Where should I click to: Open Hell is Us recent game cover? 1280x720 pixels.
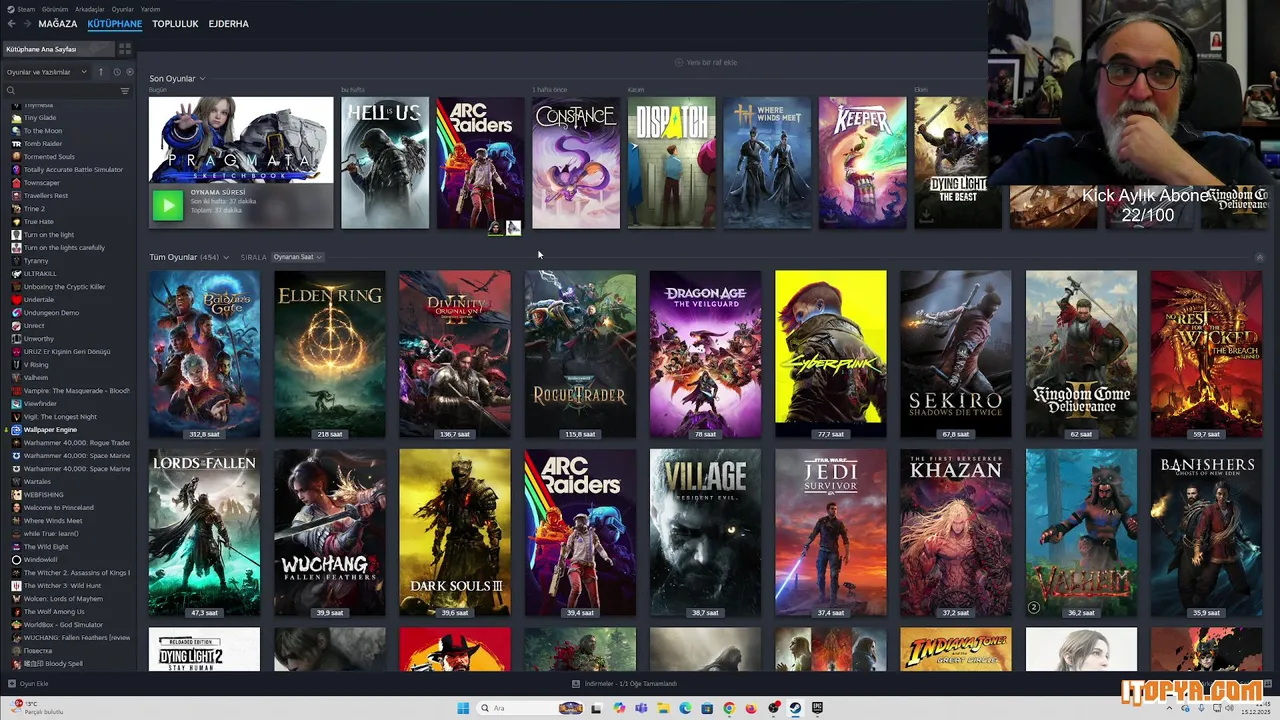tap(385, 163)
